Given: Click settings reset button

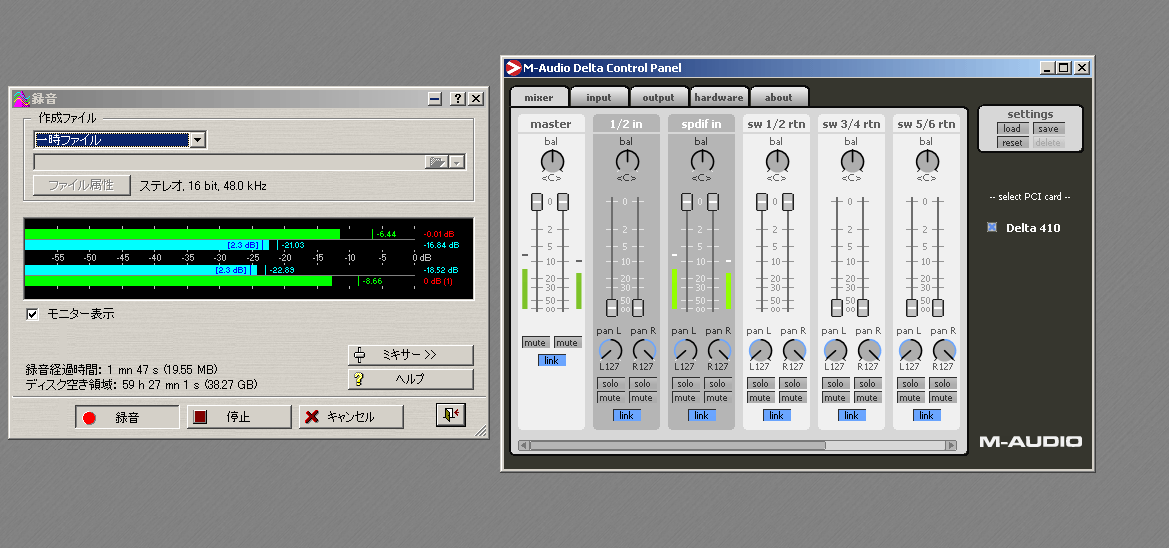Looking at the screenshot, I should pos(1012,142).
